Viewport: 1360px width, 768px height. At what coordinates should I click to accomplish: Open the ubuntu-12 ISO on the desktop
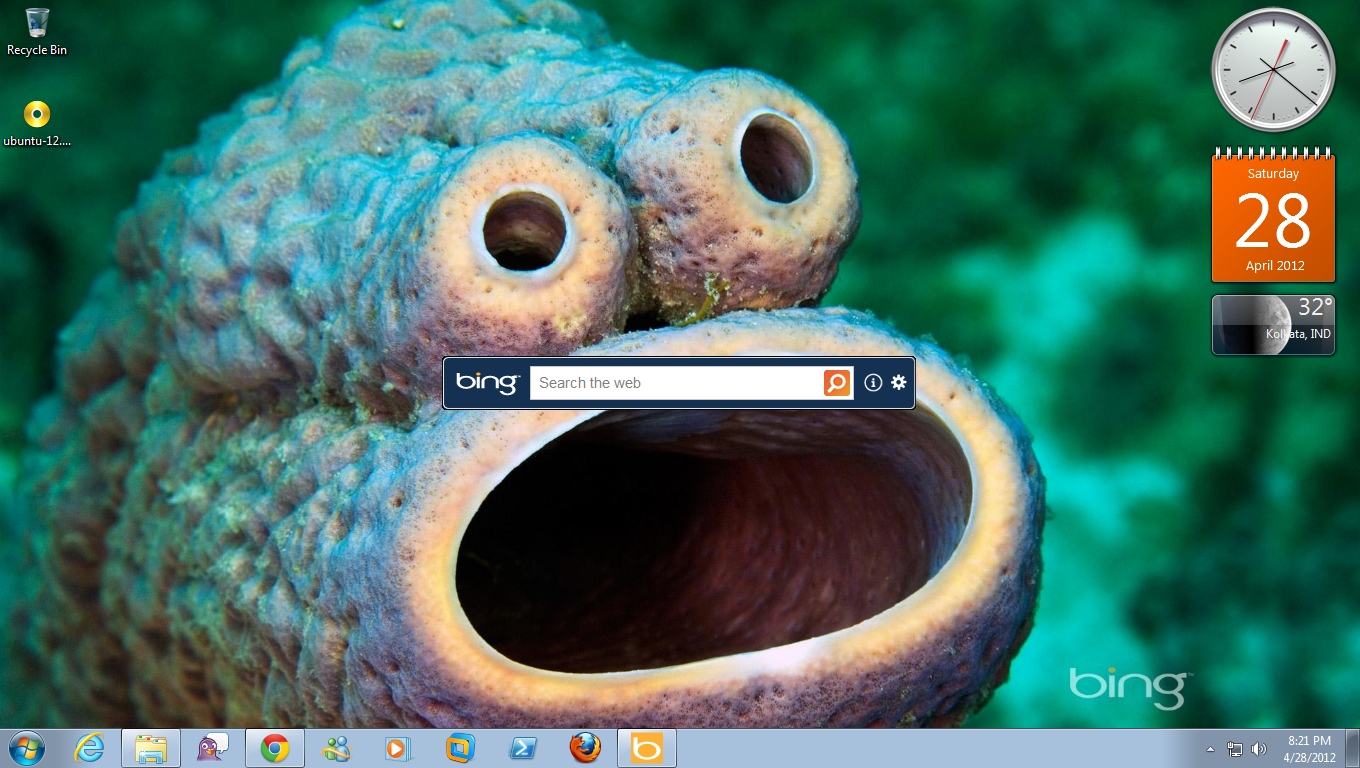[37, 115]
